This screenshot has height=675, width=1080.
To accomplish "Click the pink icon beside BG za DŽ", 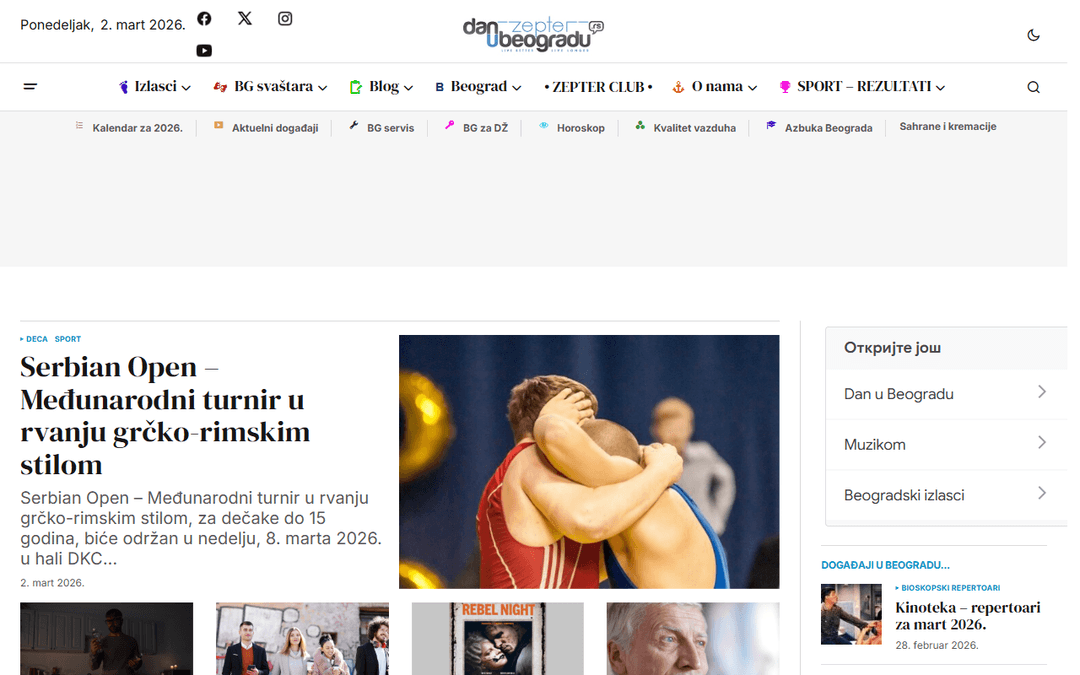I will click(x=449, y=125).
